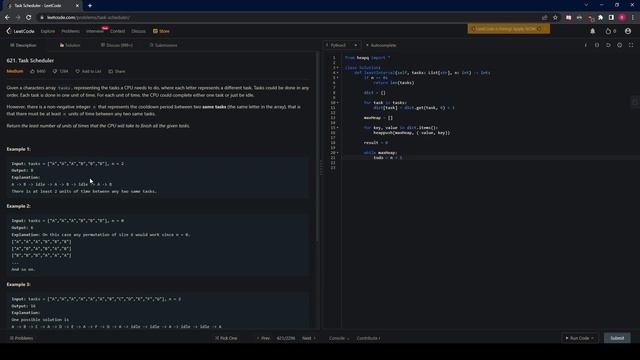Collapse code fold at line 4
The width and height of the screenshot is (640, 360).
338,73
